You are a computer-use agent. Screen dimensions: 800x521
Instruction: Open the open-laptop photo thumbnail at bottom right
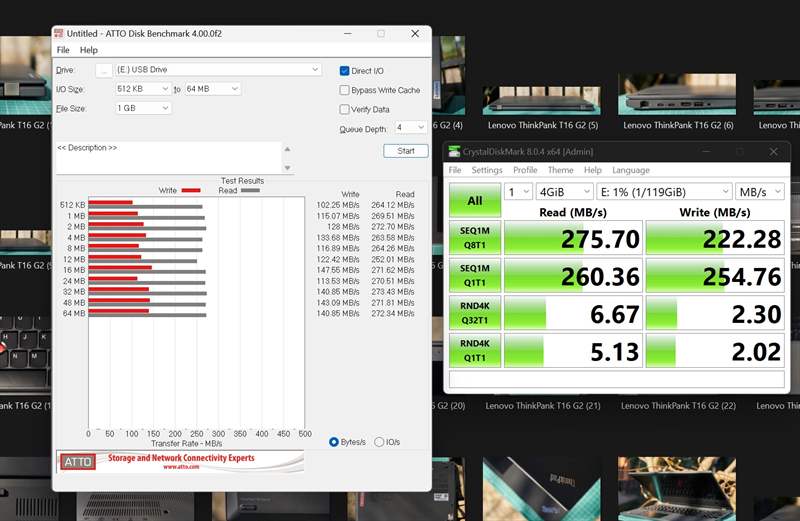click(677, 488)
